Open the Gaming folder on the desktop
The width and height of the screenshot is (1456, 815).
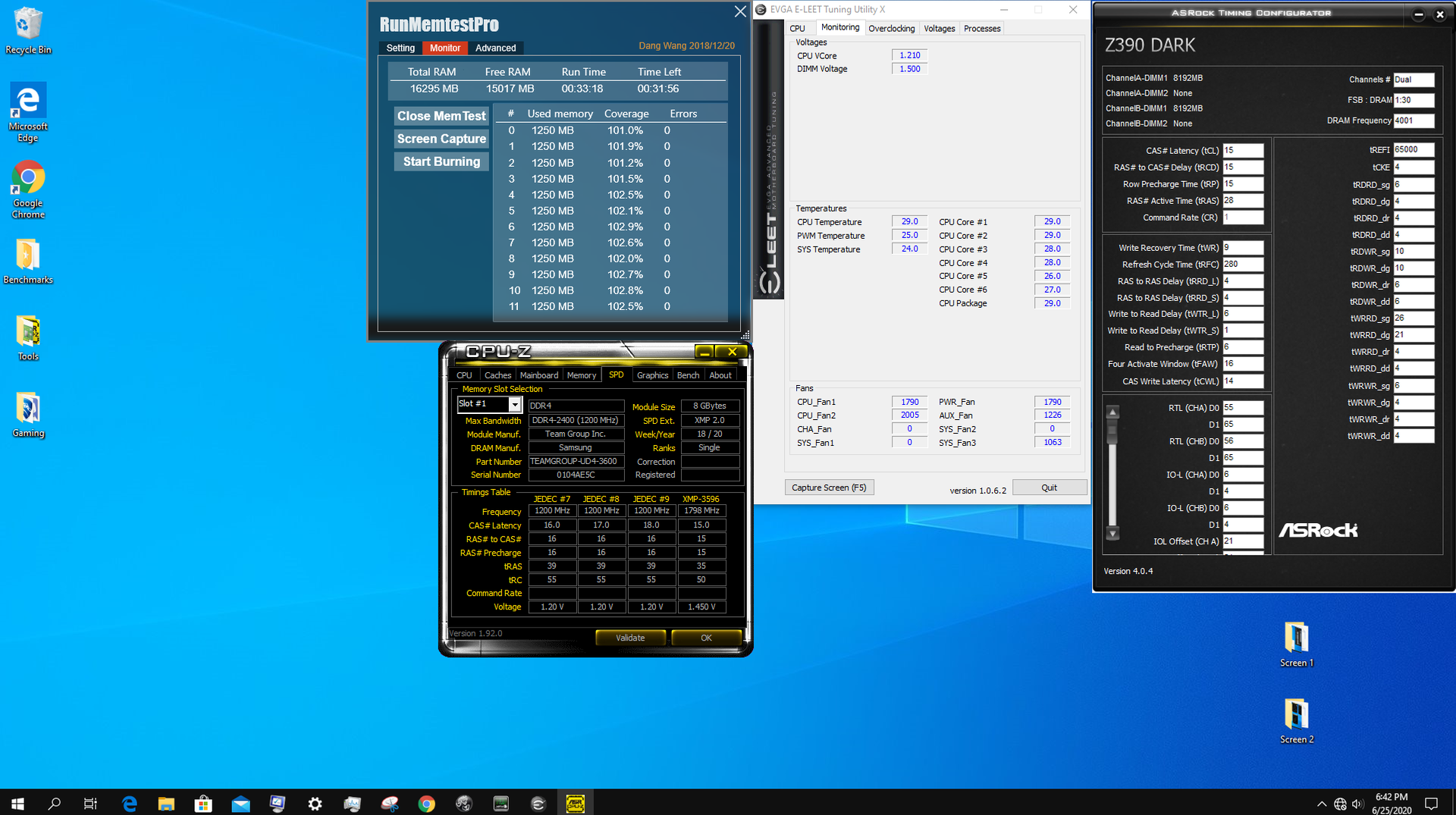click(x=28, y=415)
